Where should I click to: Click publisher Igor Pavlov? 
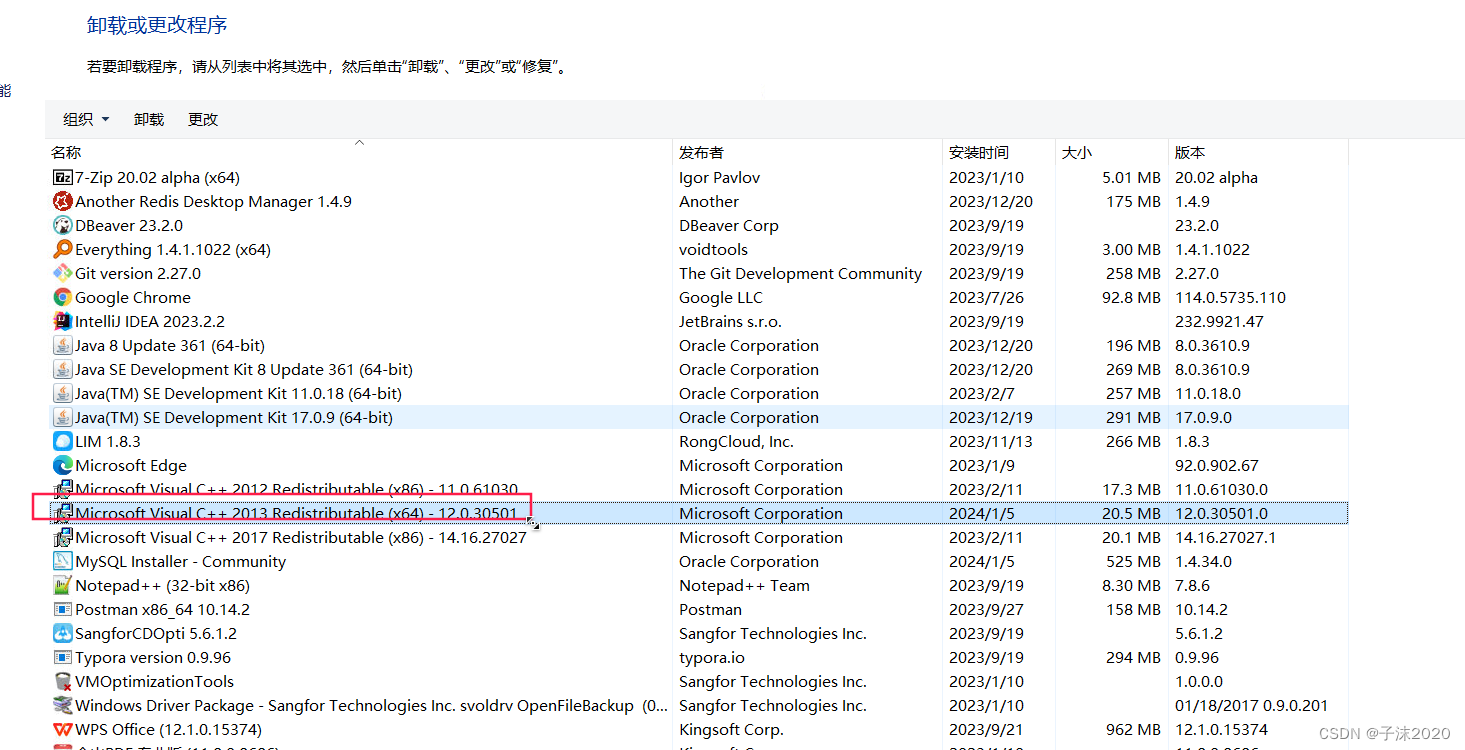point(719,177)
